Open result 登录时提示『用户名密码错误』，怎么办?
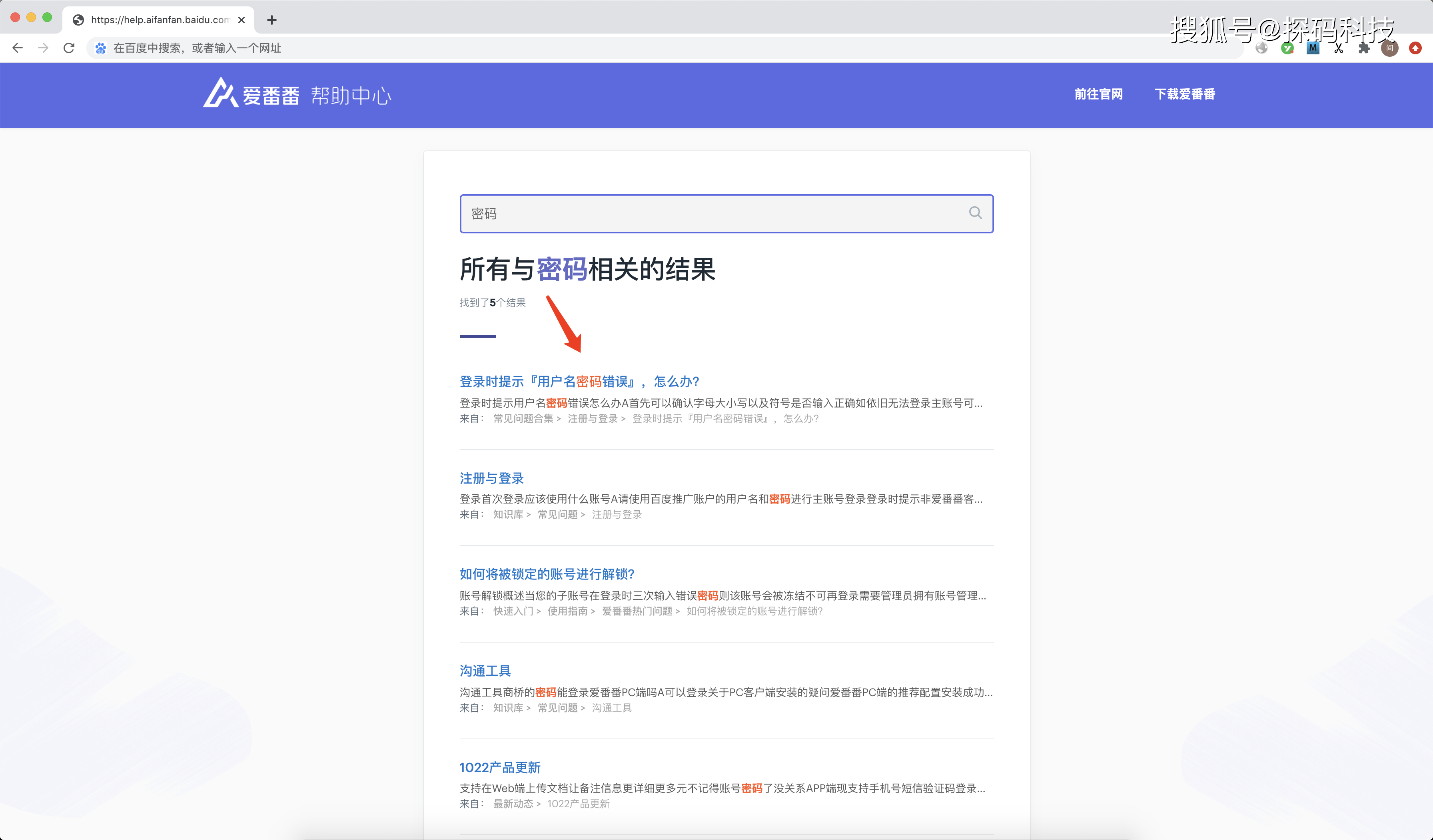 point(579,381)
